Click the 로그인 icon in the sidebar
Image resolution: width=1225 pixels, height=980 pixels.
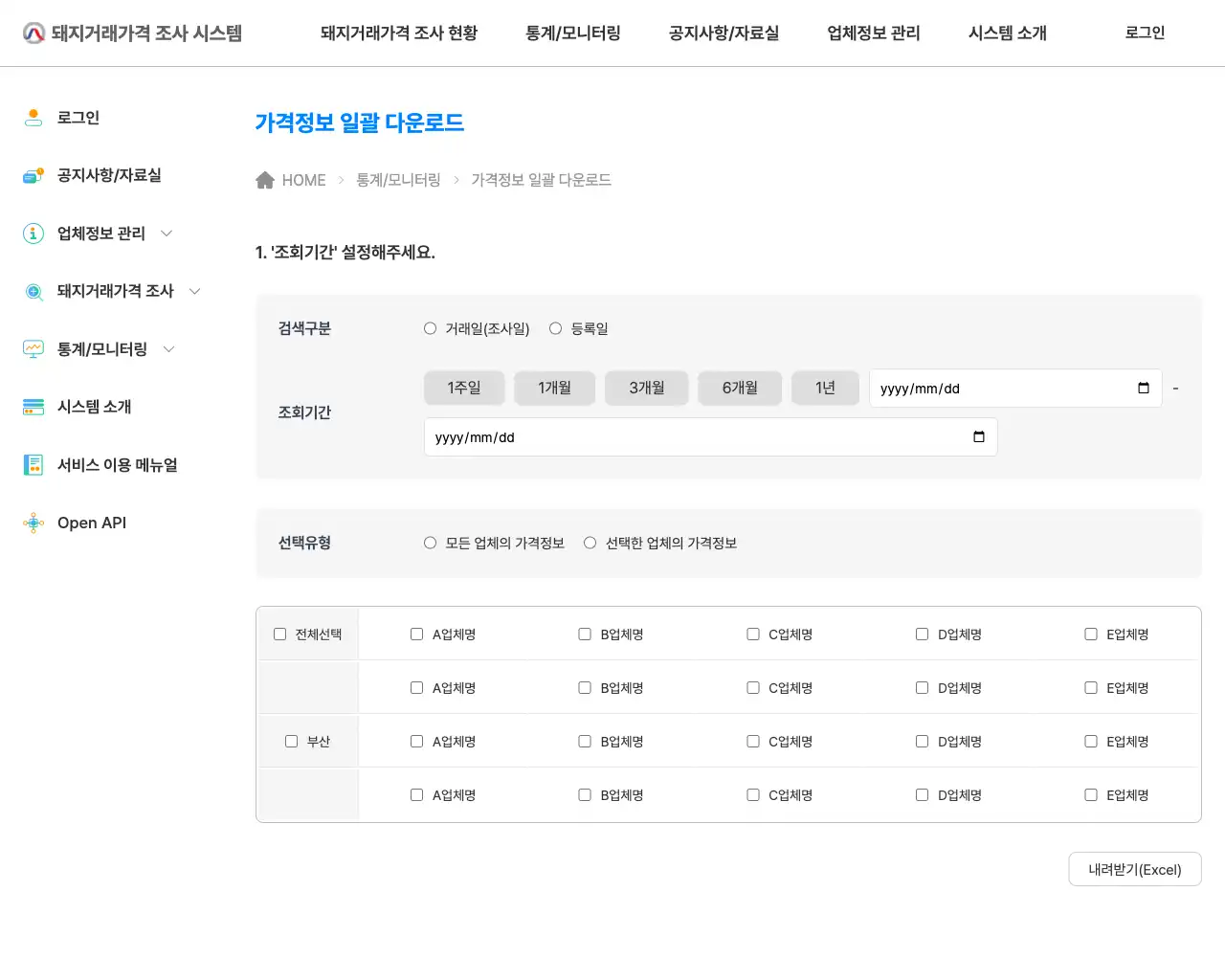tap(33, 117)
